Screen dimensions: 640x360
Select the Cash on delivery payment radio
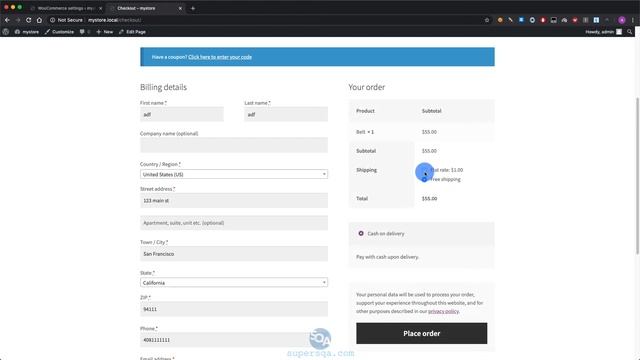point(361,233)
